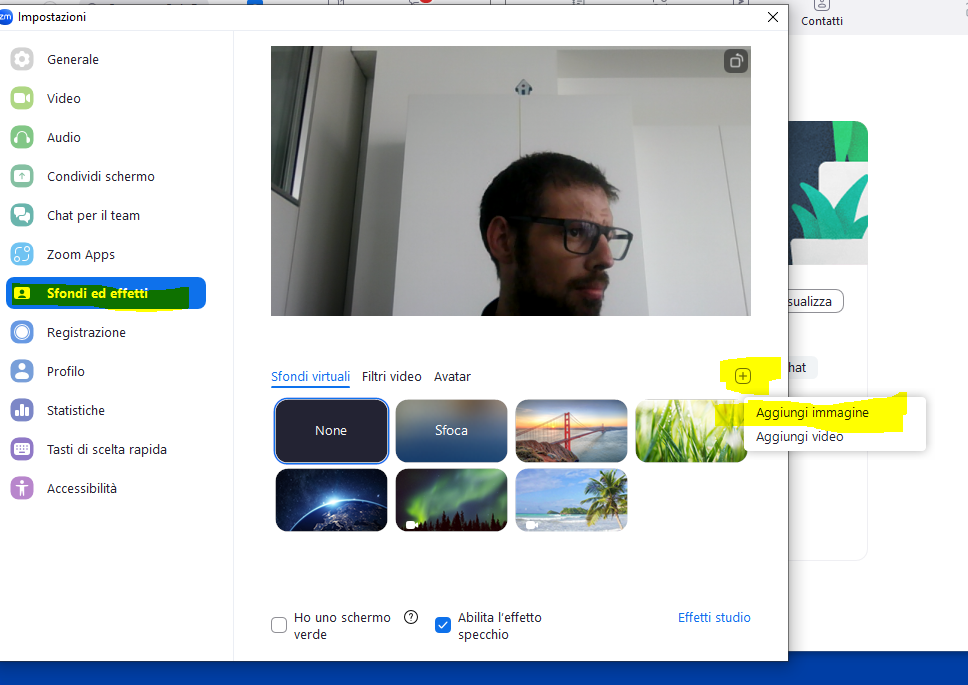Enable the 'Ho uno schermo verde' checkbox
The image size is (968, 685).
(279, 625)
